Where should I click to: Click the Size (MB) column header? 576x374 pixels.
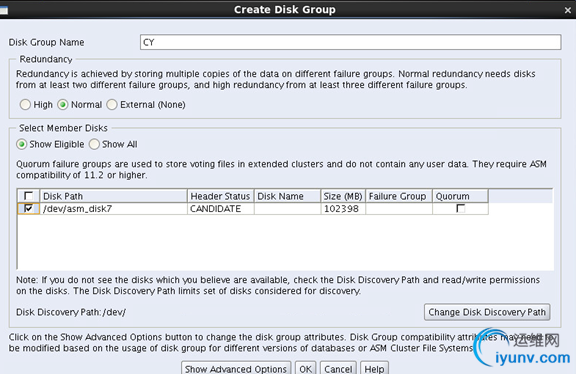pyautogui.click(x=343, y=196)
